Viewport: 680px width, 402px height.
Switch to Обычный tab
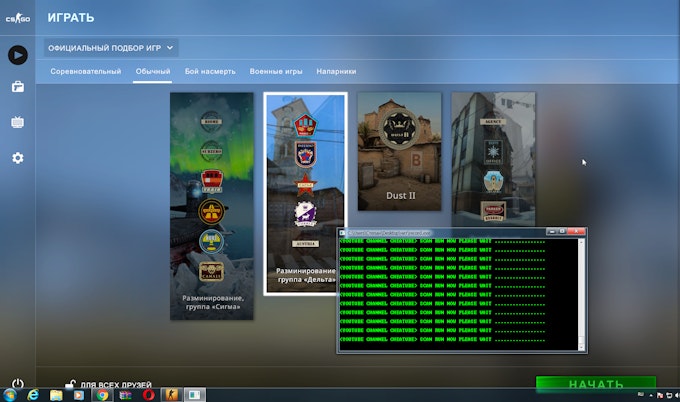[153, 72]
